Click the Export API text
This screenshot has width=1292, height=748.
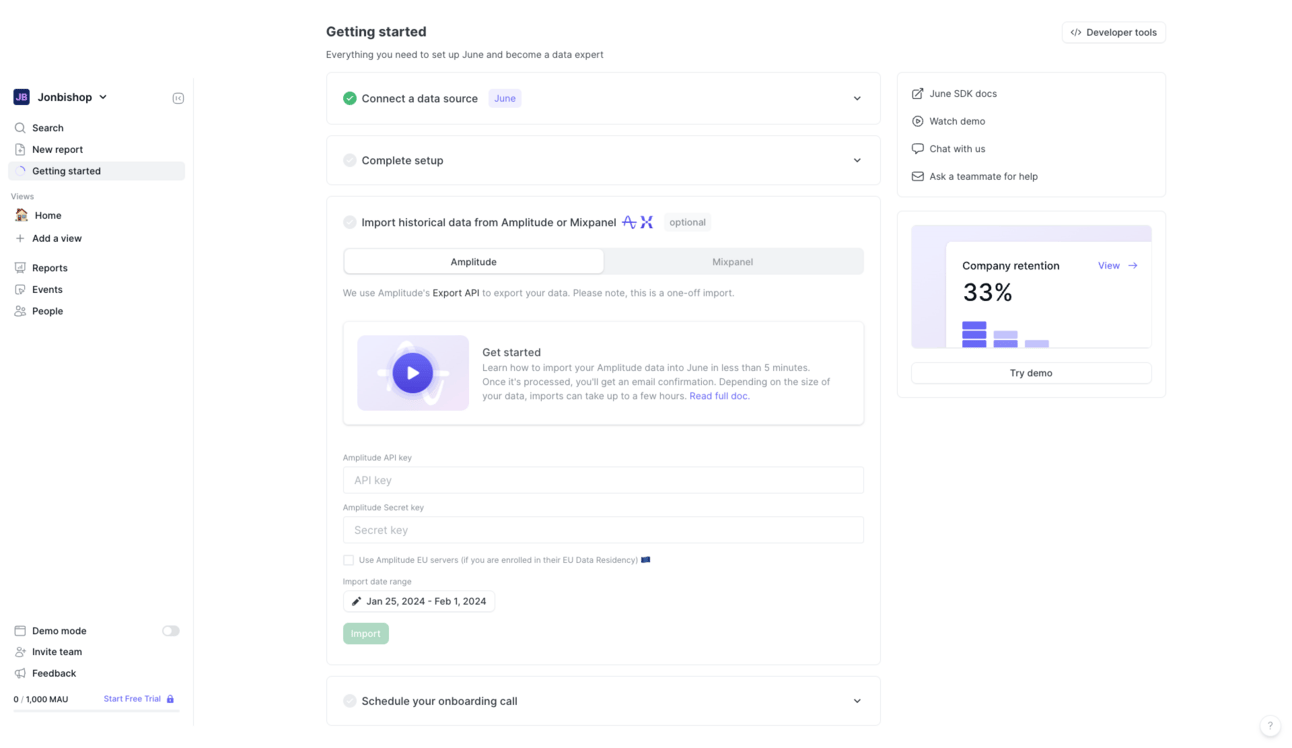coord(456,293)
